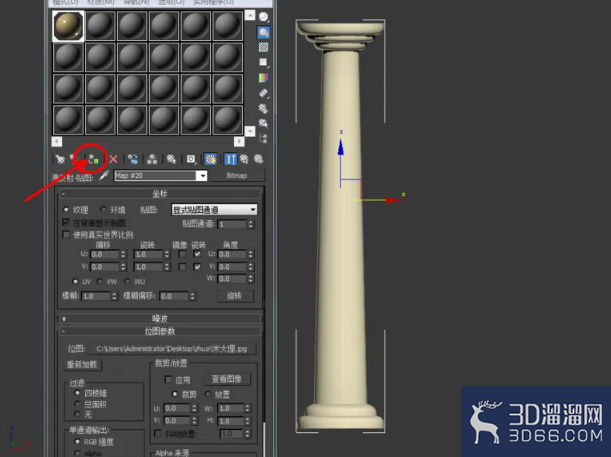Click sample slots scroll left arrow

coord(57,141)
